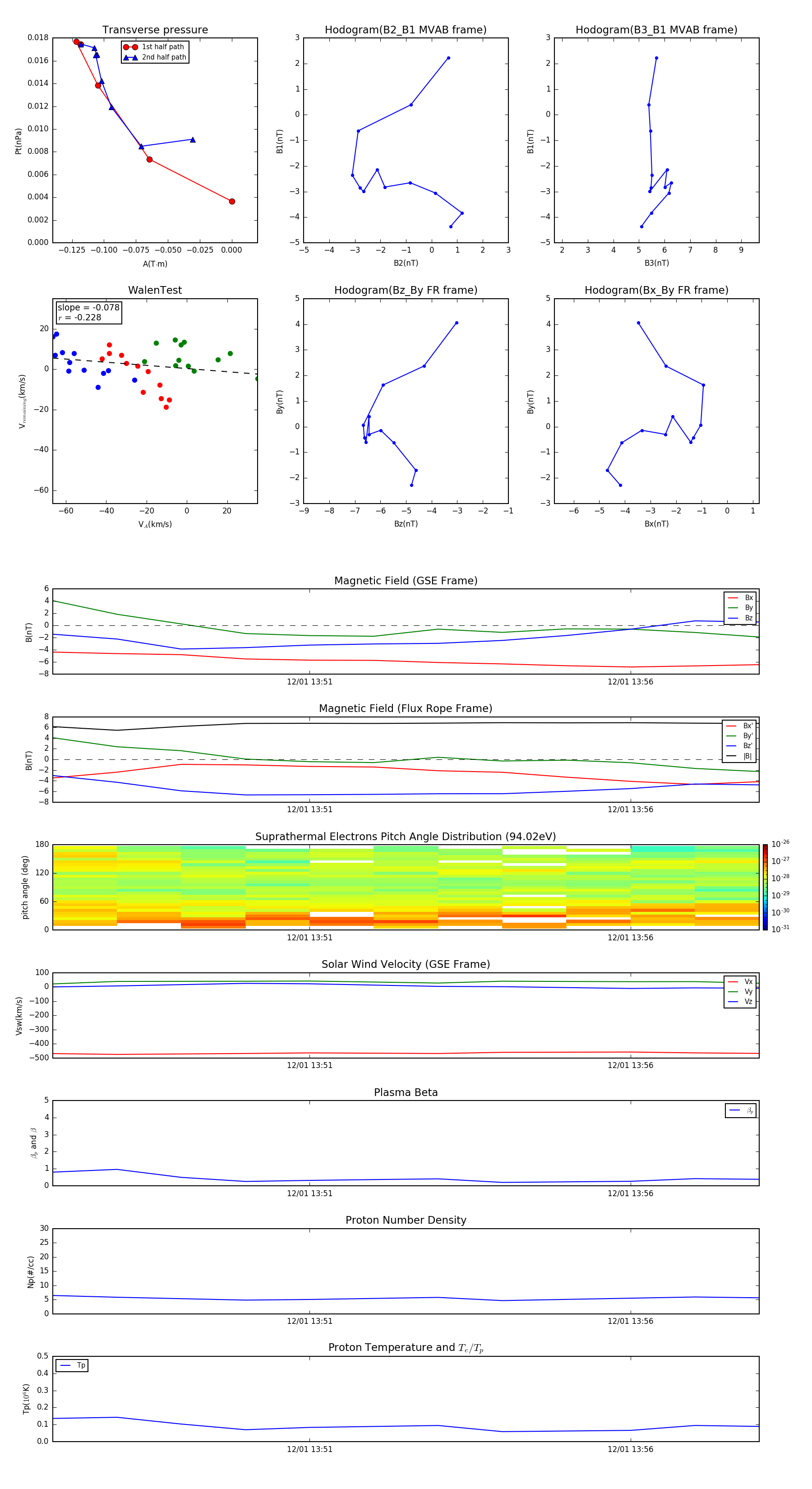Click the "Np(#/cc)" y-axis label
The height and width of the screenshot is (1489, 812).
tap(31, 1272)
